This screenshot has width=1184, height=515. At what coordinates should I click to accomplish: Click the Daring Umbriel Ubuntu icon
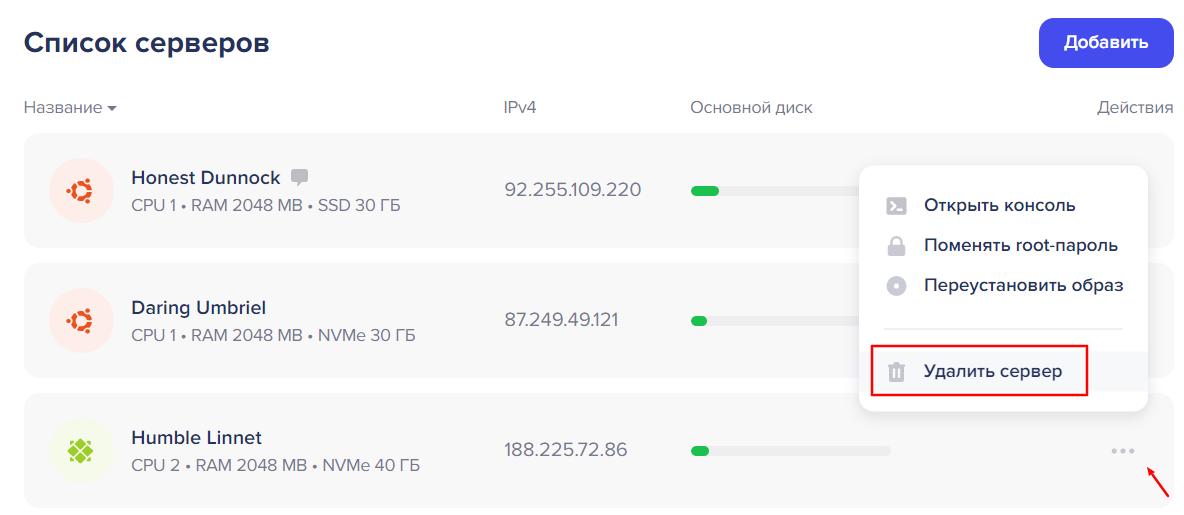(81, 321)
